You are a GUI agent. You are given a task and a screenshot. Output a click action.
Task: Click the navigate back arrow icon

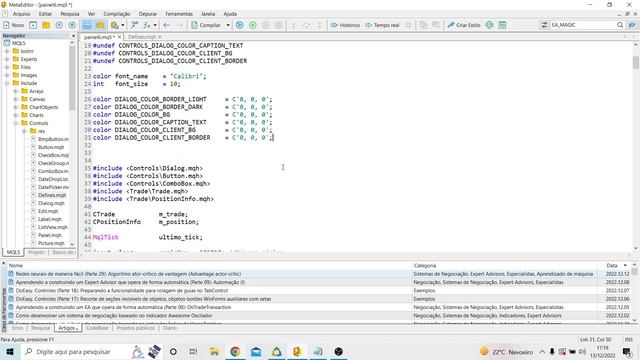[167, 25]
